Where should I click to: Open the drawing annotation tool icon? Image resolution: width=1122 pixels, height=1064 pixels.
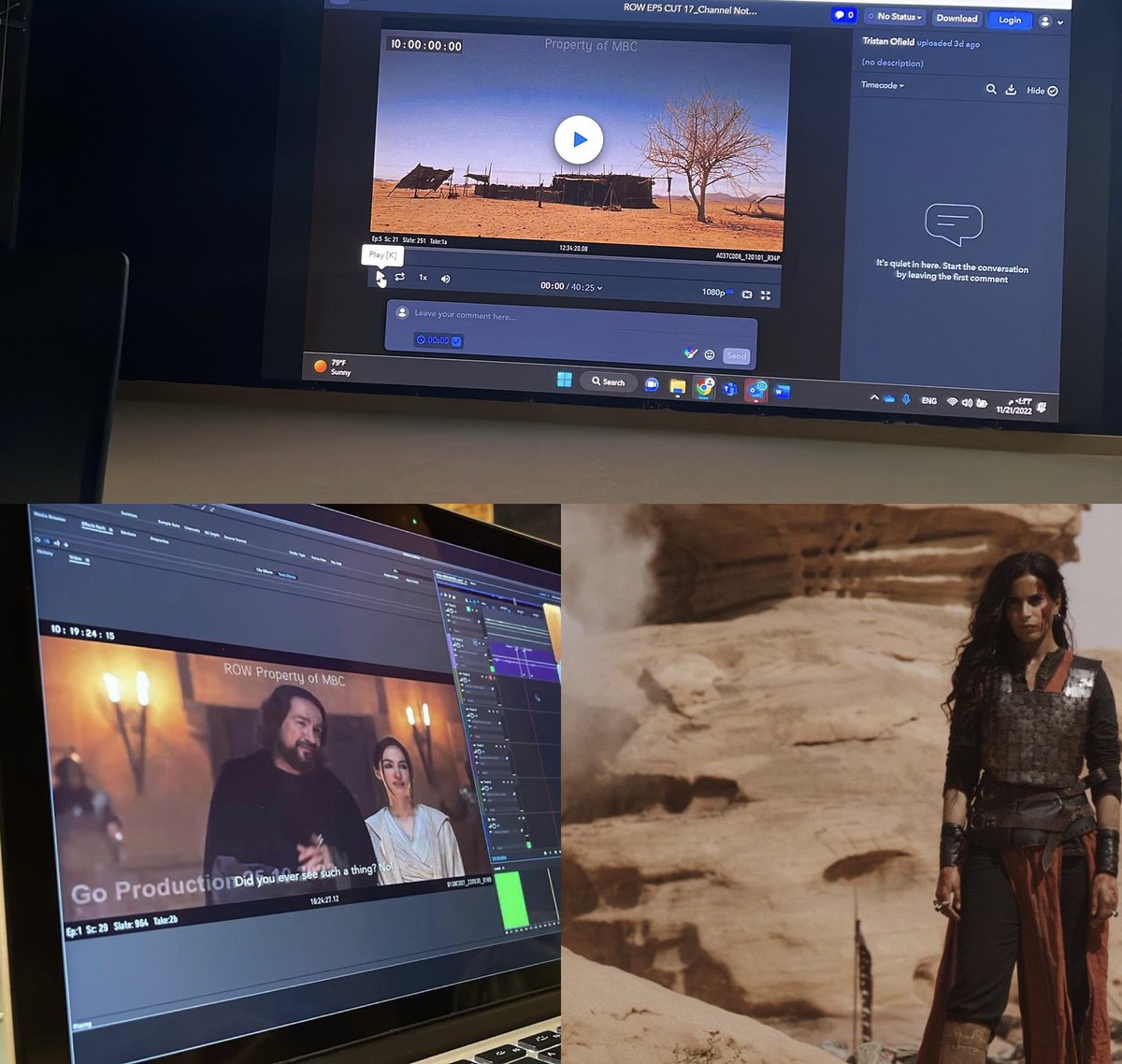click(690, 353)
